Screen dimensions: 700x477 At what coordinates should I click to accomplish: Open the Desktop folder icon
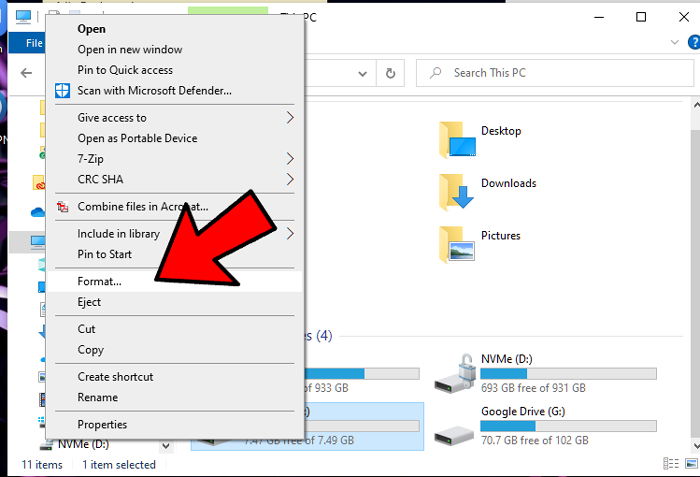tap(457, 140)
